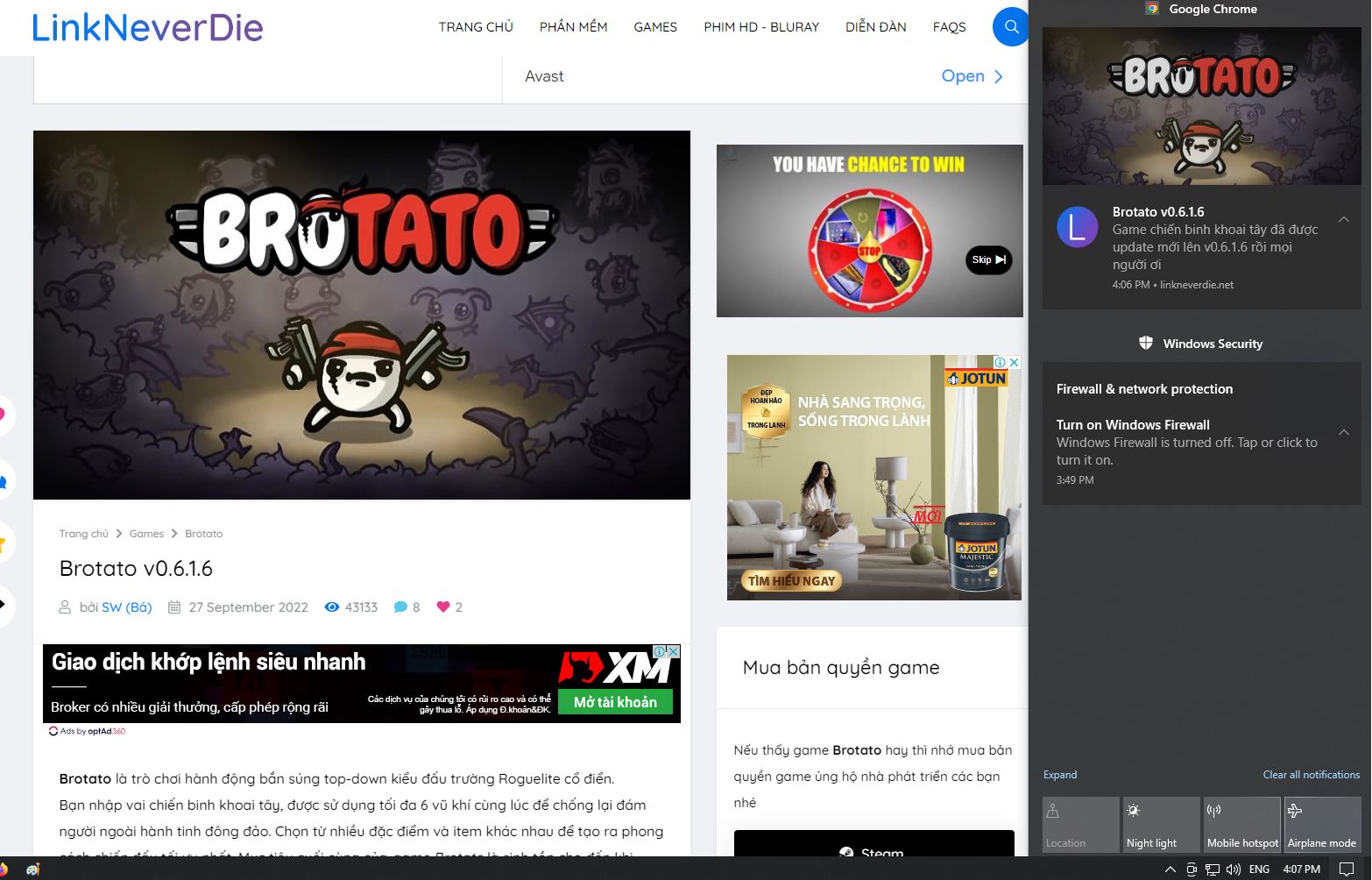Toggle Night light quick action
Viewport: 1372px width, 880px height.
coord(1162,824)
